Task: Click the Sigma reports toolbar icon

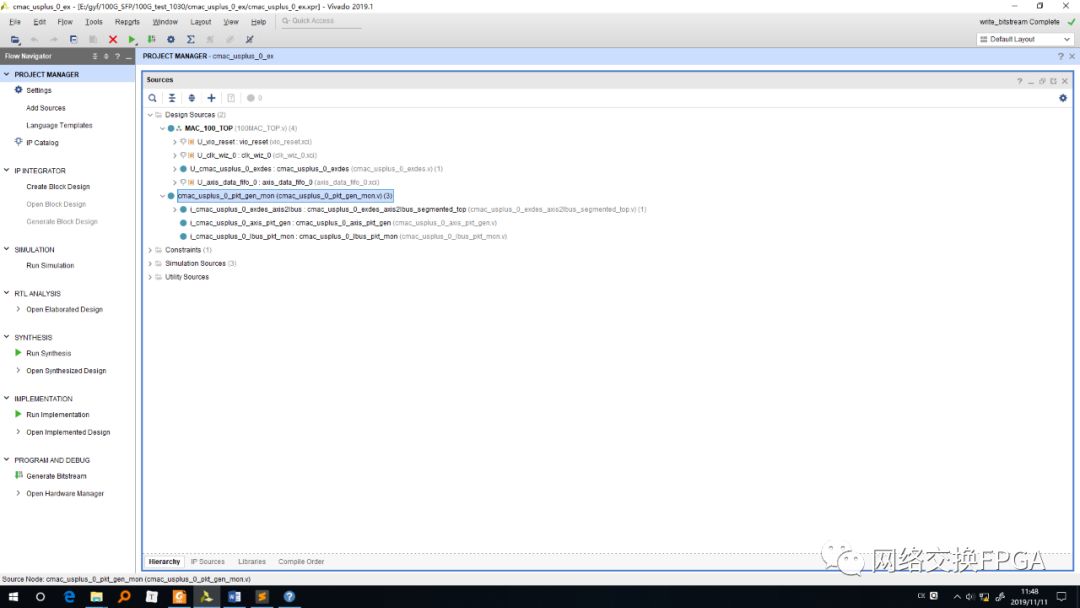Action: pos(190,39)
